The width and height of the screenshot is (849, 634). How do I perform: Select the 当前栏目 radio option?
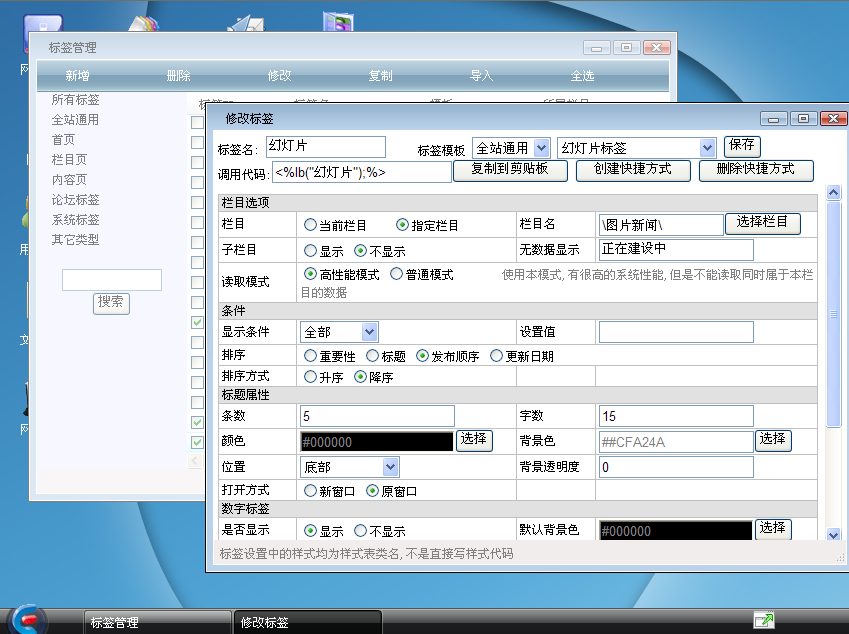311,225
